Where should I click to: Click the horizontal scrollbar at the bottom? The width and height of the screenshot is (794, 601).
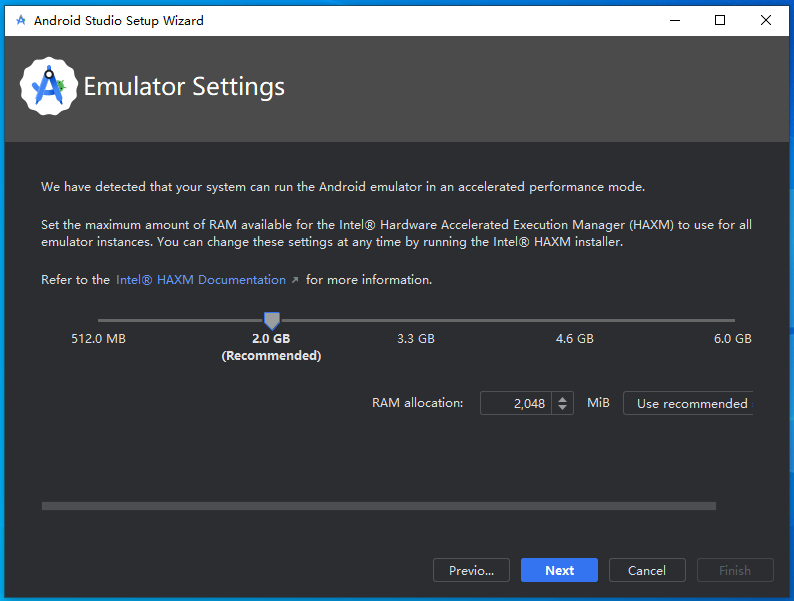(x=379, y=506)
